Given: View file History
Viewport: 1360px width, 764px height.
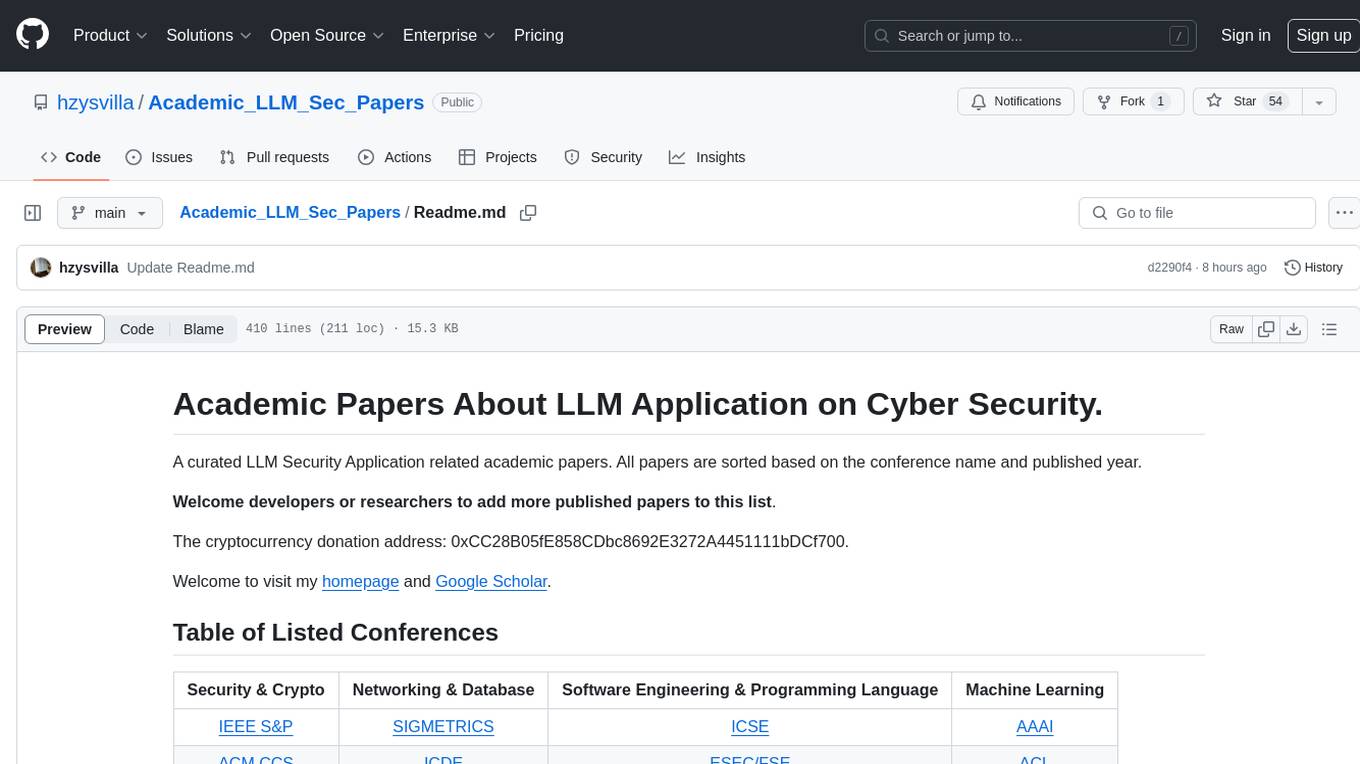Looking at the screenshot, I should click(x=1313, y=267).
